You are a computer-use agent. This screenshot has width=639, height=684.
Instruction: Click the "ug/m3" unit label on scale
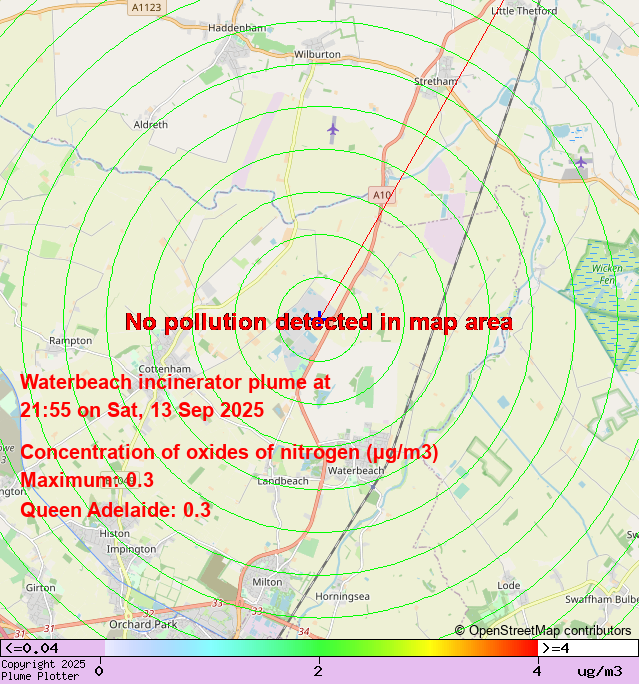600,671
